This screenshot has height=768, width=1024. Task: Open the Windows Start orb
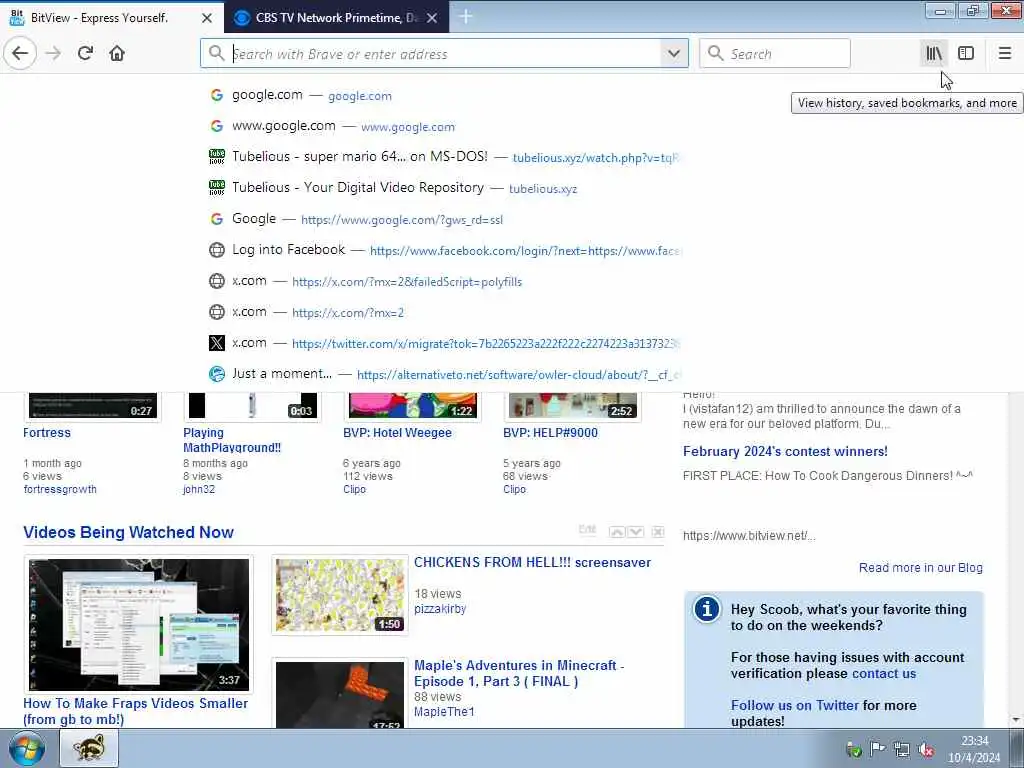26,748
